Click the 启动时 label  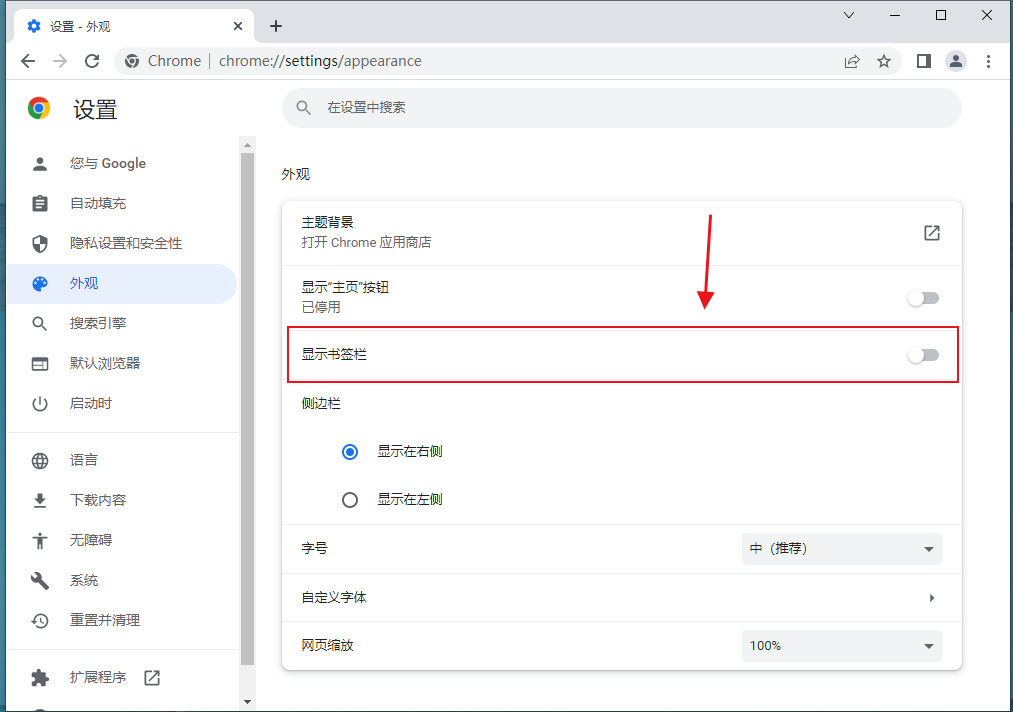(91, 404)
